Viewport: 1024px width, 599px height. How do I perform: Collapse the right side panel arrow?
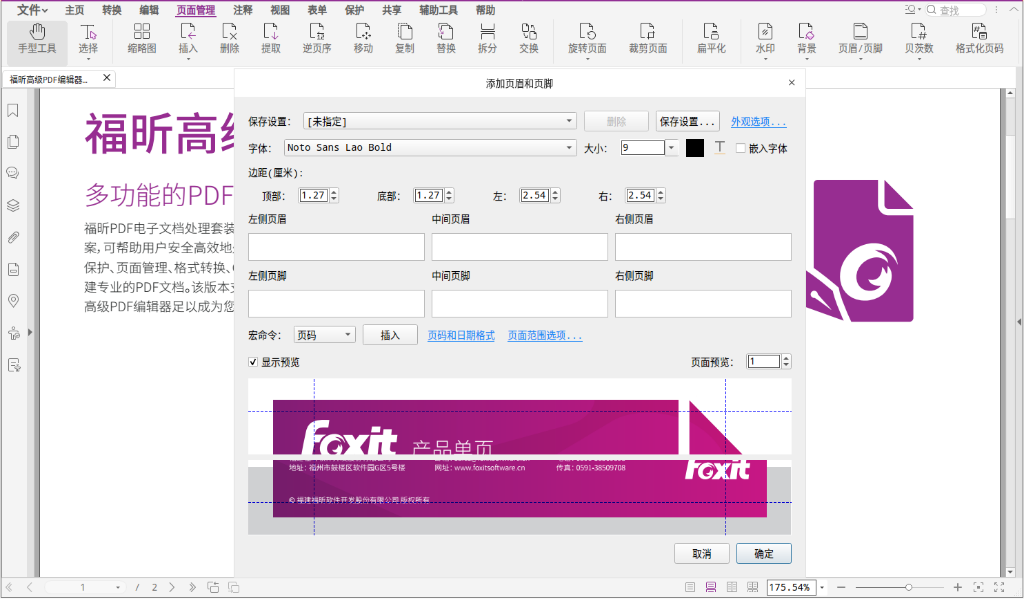1019,321
